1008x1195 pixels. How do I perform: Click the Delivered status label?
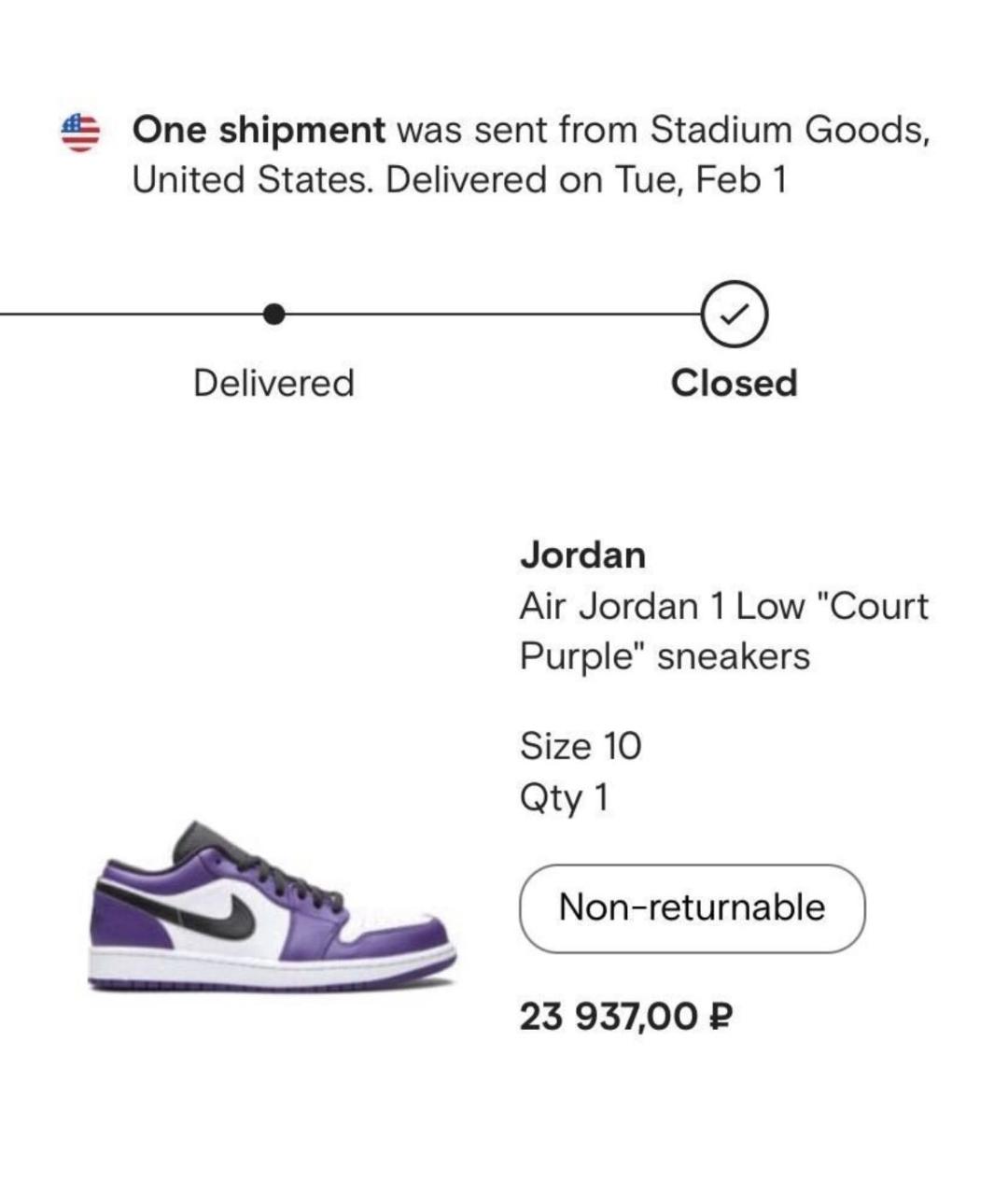coord(273,383)
